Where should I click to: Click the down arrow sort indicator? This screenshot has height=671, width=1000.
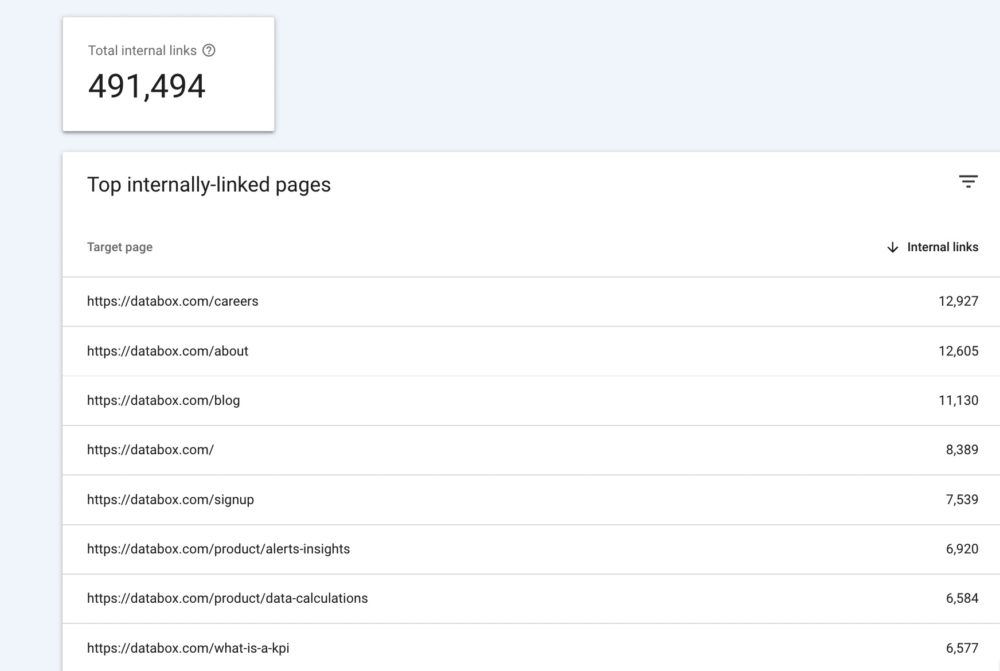coord(892,247)
